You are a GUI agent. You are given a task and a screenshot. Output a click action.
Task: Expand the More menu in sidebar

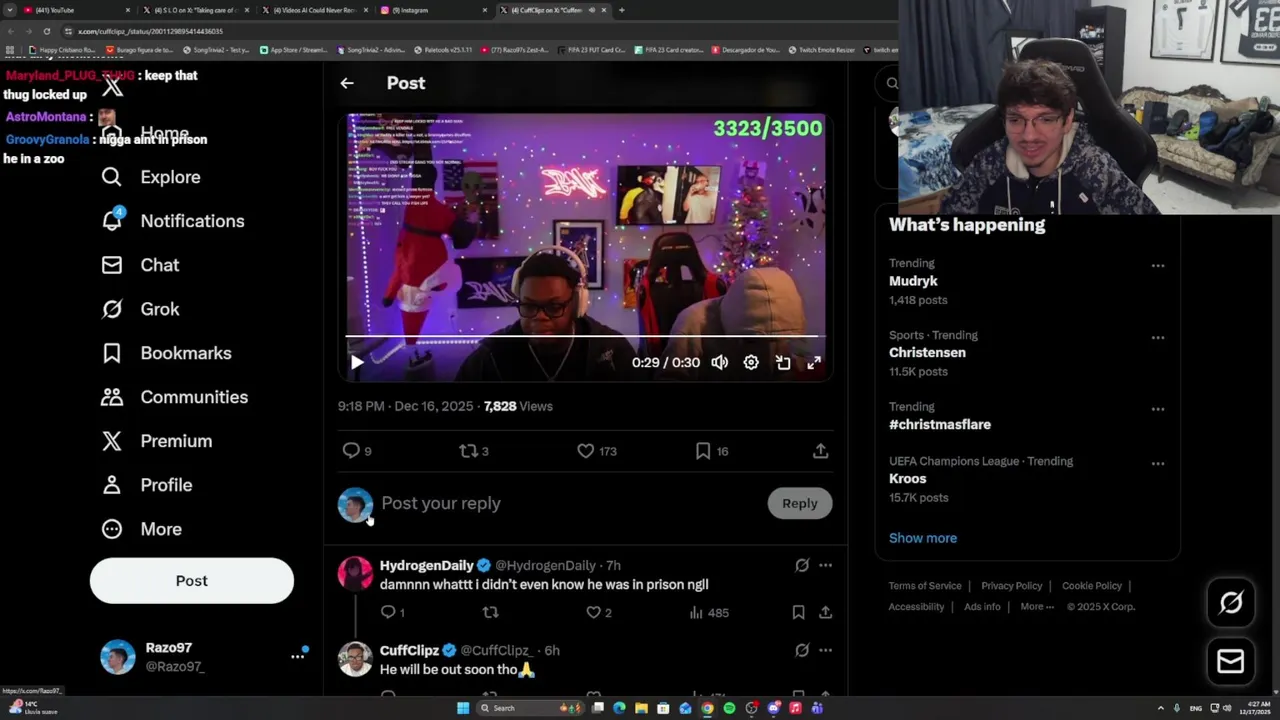pyautogui.click(x=141, y=529)
